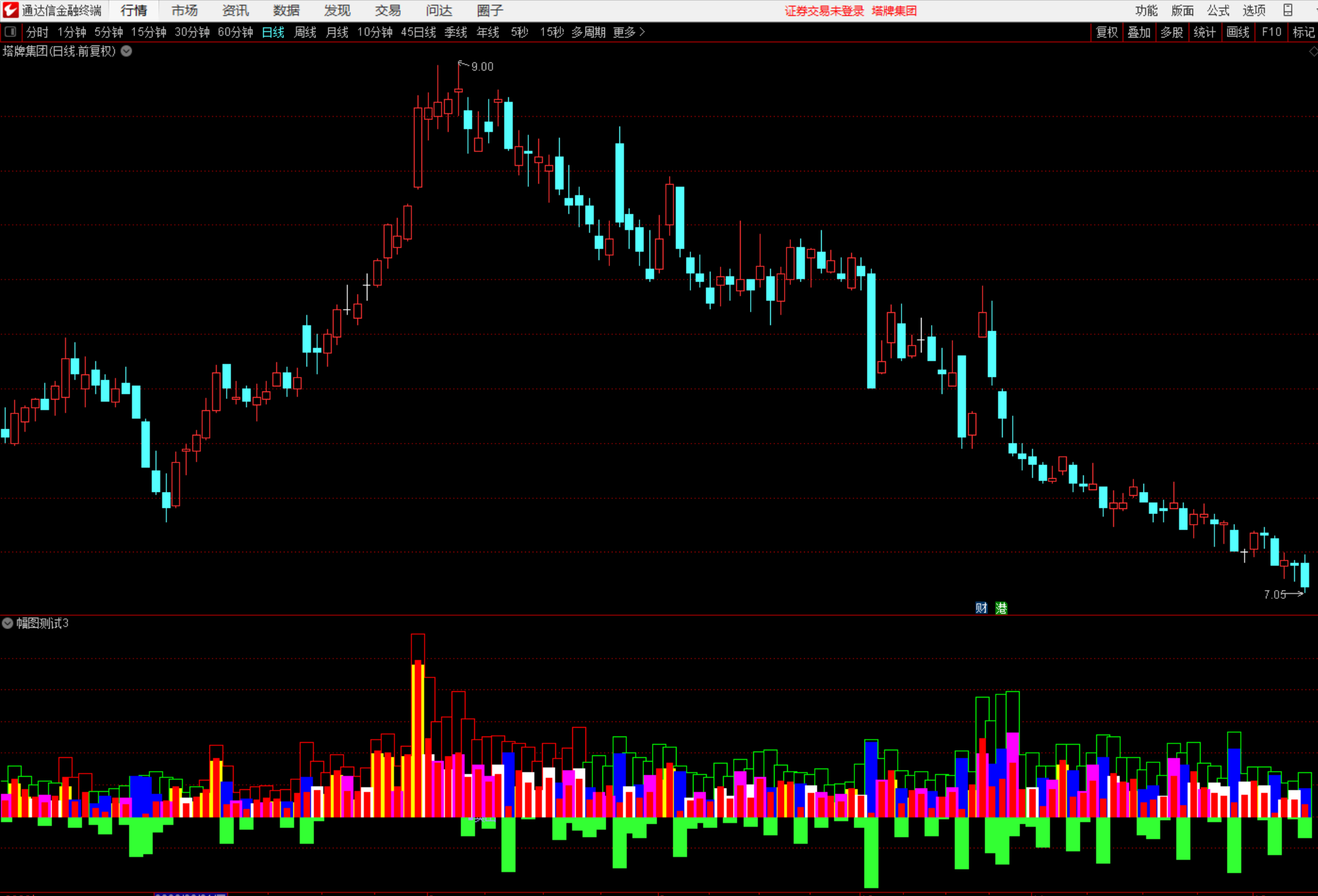Open the 行情 menu
This screenshot has width=1318, height=896.
click(134, 11)
